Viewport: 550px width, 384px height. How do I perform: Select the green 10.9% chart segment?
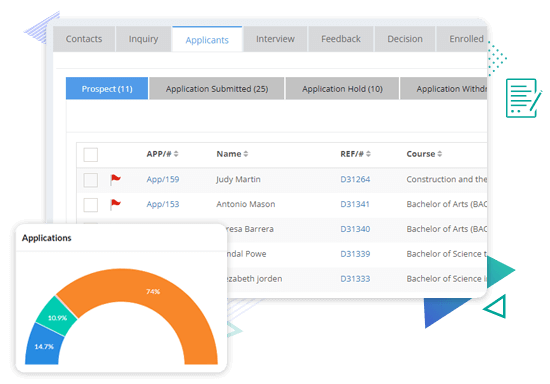(x=57, y=317)
